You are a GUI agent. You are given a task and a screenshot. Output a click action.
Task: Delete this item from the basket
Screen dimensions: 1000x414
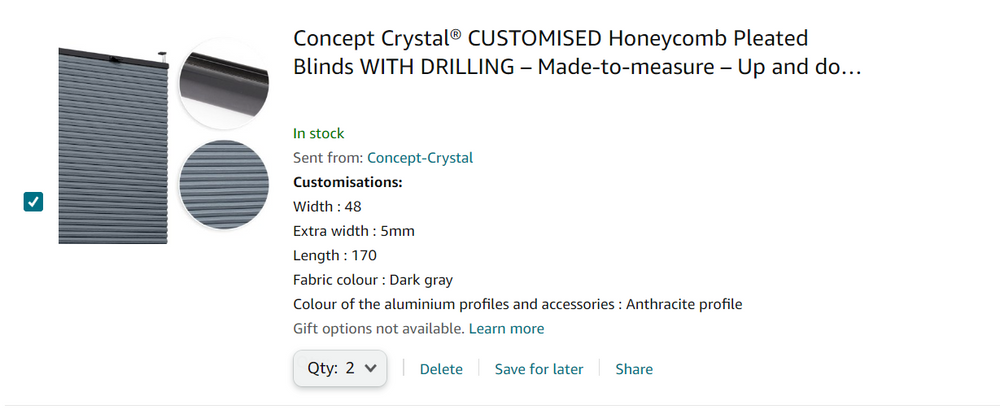441,369
